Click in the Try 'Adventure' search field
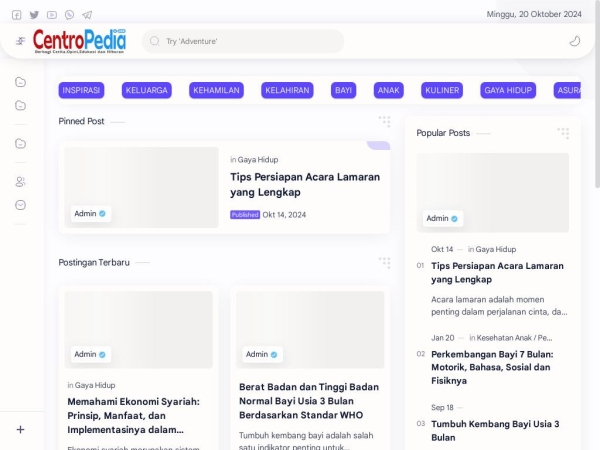The image size is (600, 450). pos(243,41)
